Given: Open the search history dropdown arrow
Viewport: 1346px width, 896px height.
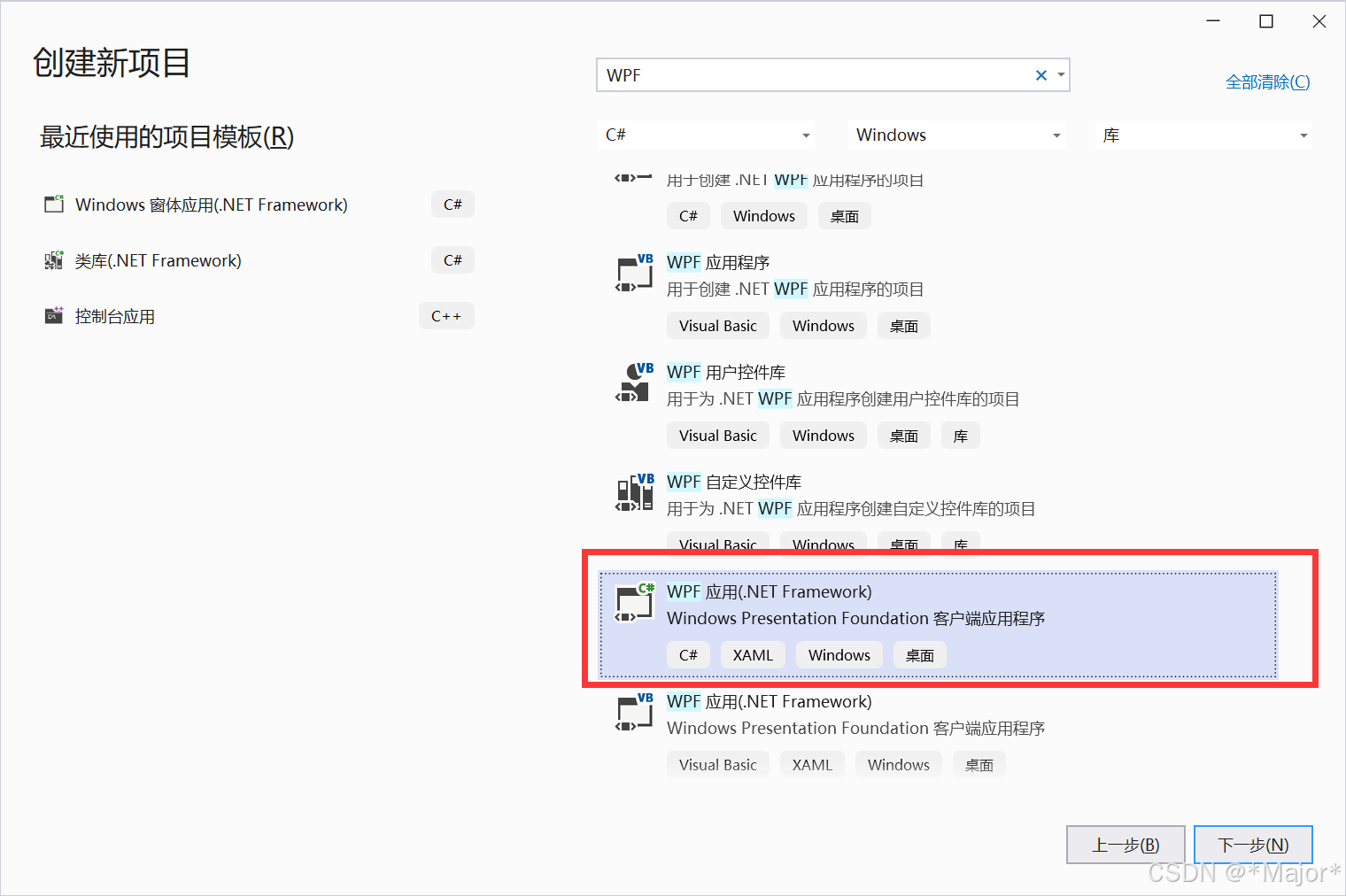Looking at the screenshot, I should [x=1061, y=75].
